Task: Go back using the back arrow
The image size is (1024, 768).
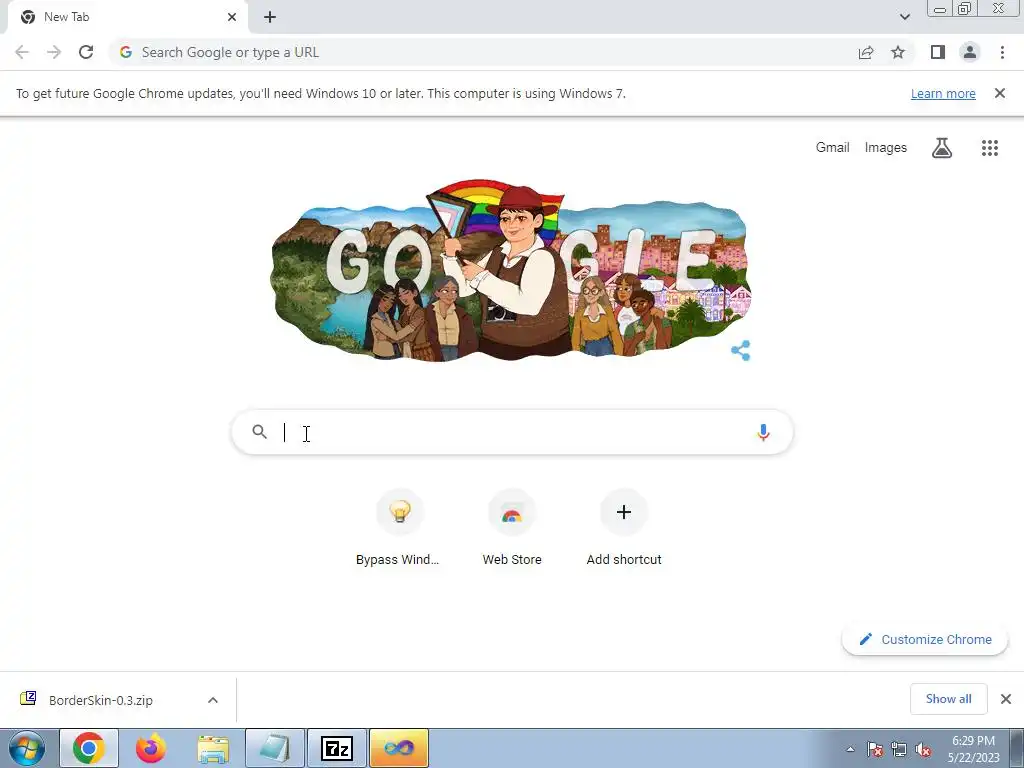Action: tap(22, 52)
